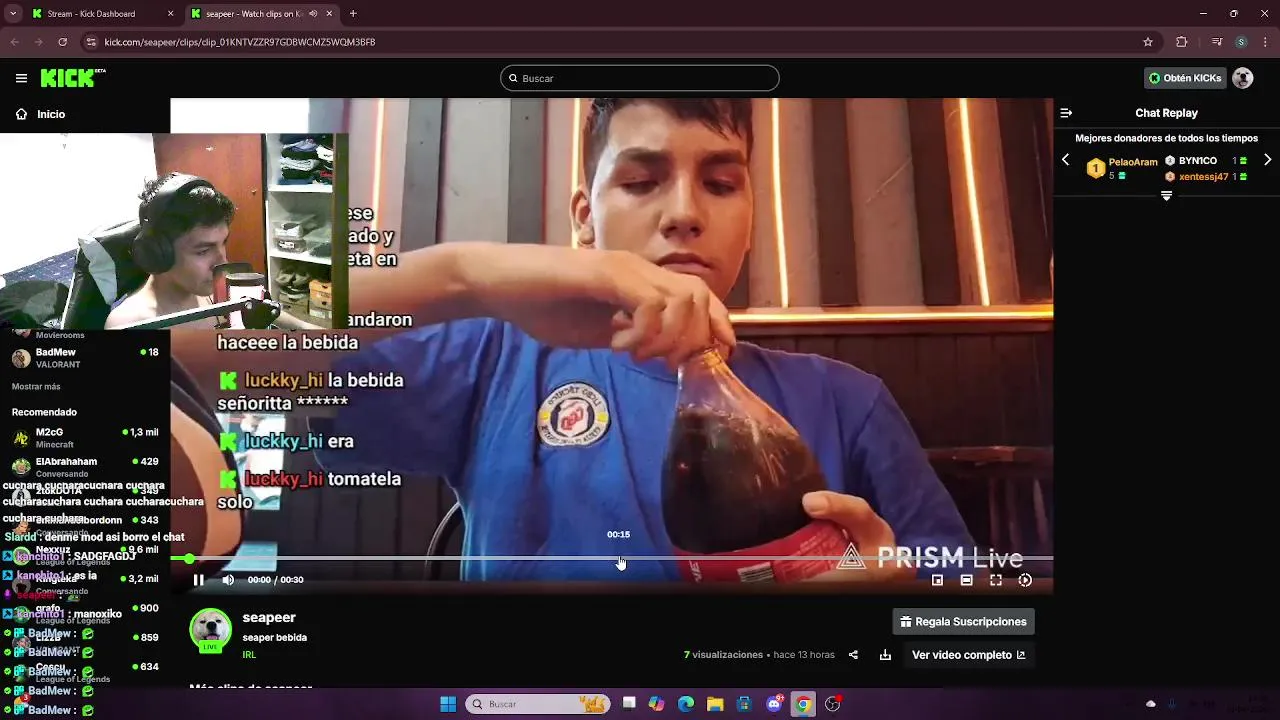The height and width of the screenshot is (720, 1280).
Task: Click the Windows taskbar search box
Action: coord(539,704)
